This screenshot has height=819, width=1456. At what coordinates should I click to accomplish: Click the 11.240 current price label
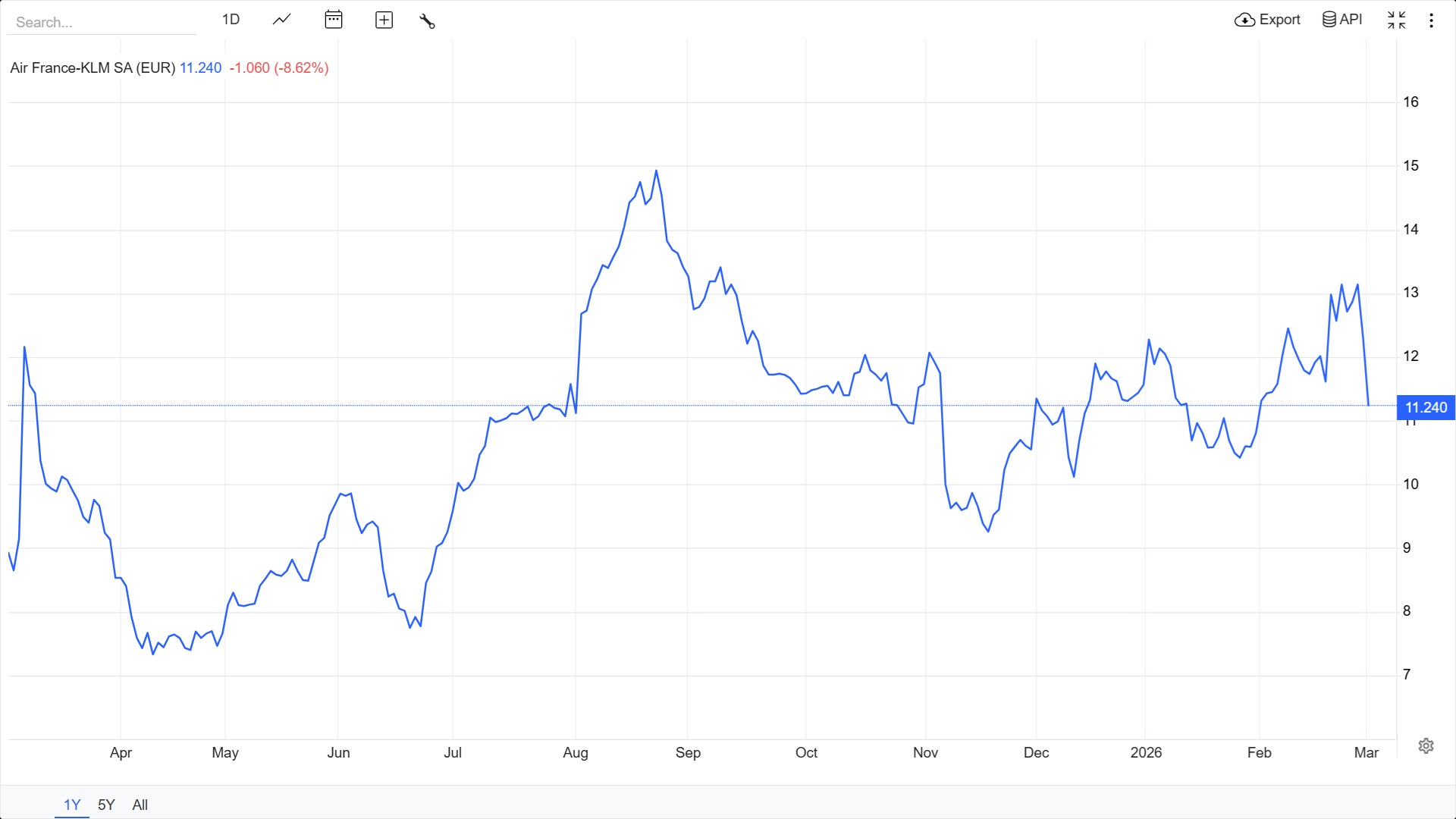click(x=1426, y=407)
